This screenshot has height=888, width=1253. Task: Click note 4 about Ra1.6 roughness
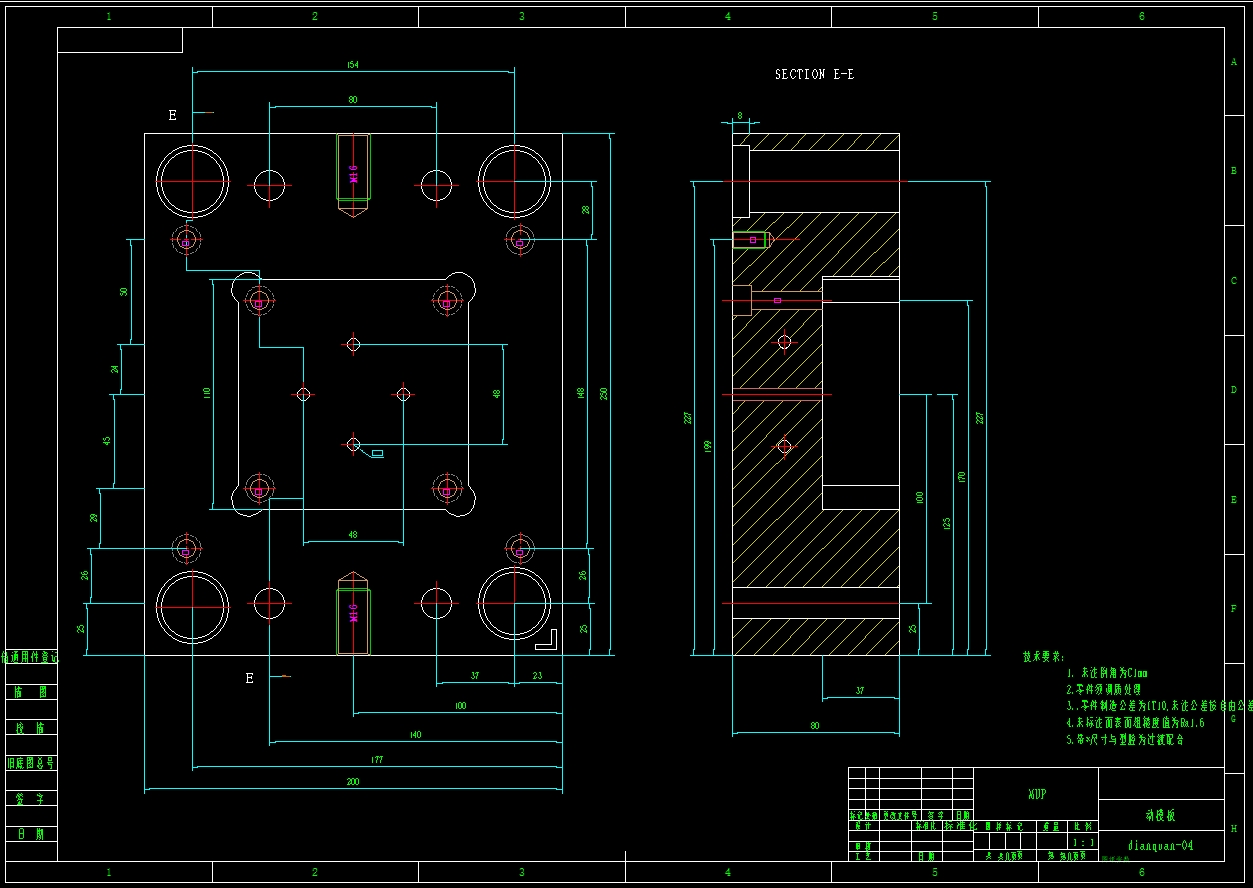click(1135, 722)
